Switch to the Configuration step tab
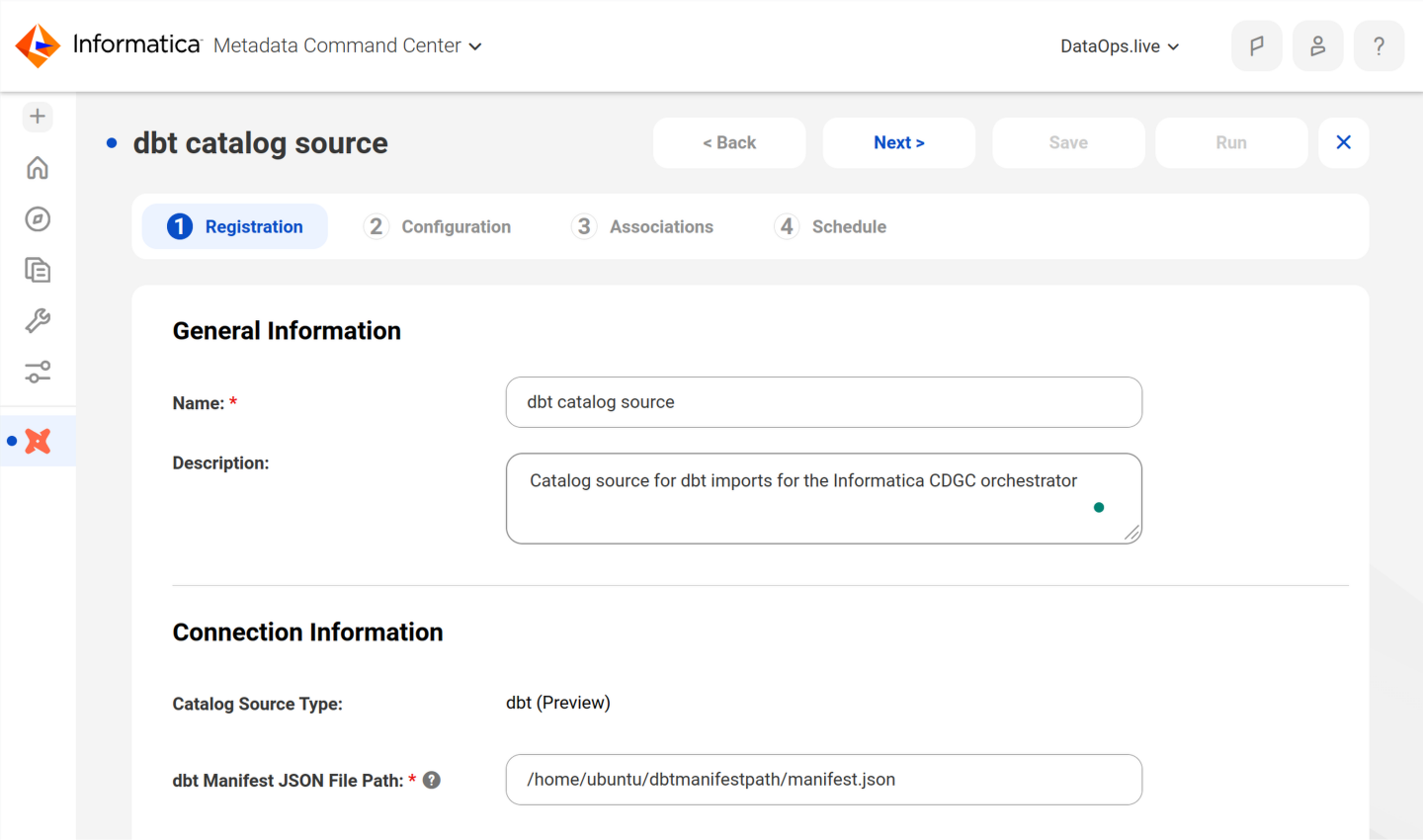The width and height of the screenshot is (1423, 840). click(x=438, y=226)
